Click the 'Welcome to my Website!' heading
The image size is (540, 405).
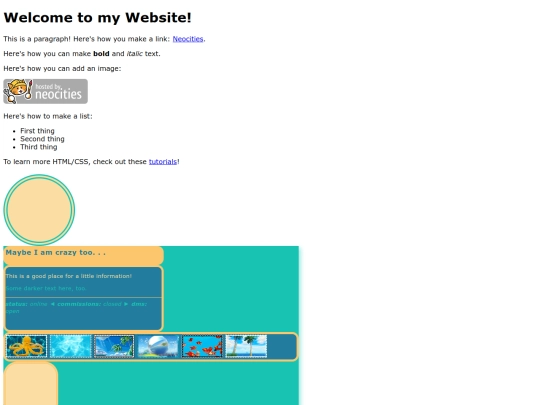pos(97,18)
